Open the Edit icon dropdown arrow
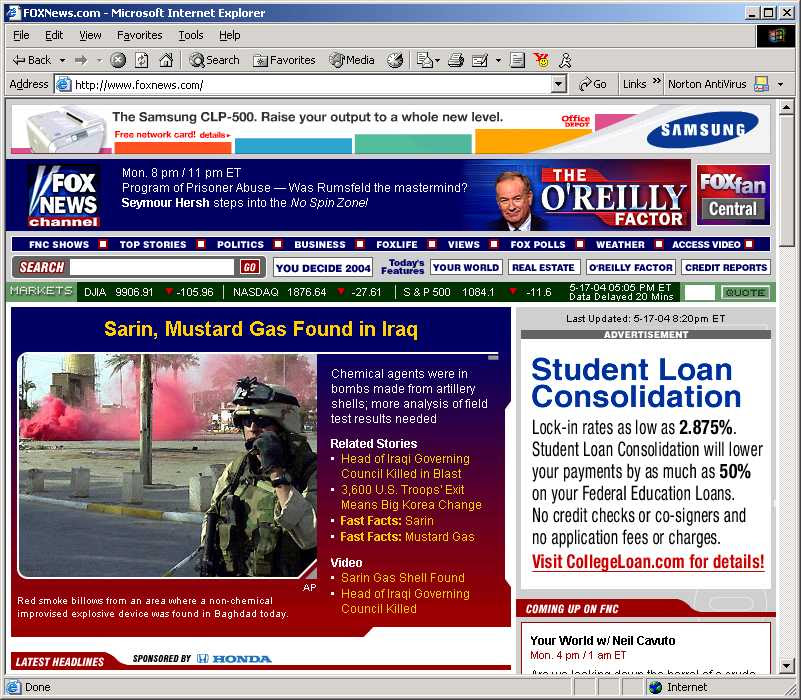The width and height of the screenshot is (801, 700). [498, 61]
